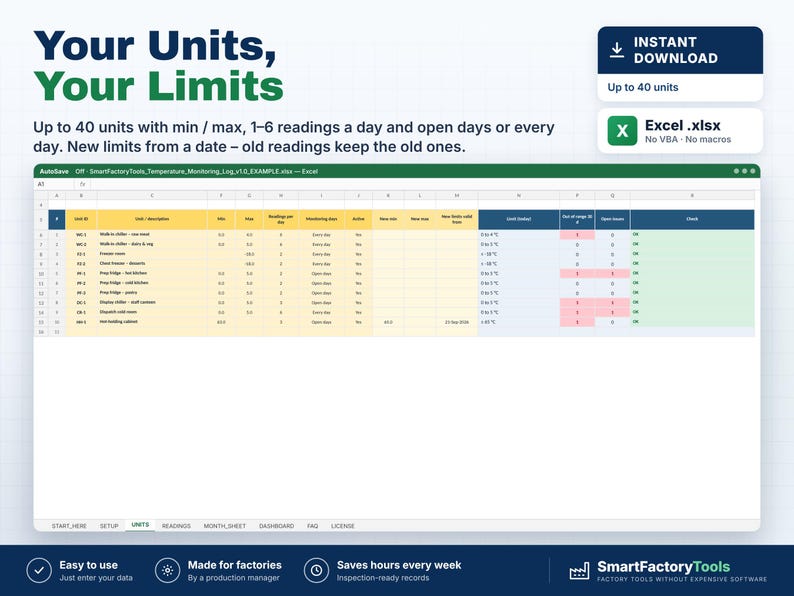Click the New max heading cell
The image size is (794, 596).
pyautogui.click(x=420, y=219)
